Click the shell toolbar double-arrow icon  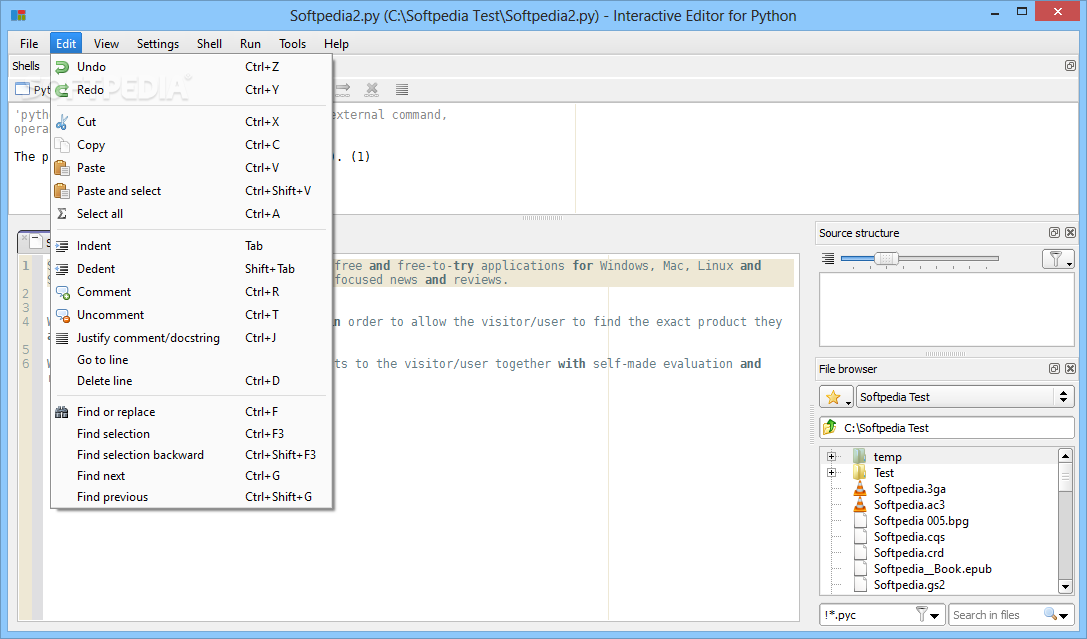(x=343, y=89)
